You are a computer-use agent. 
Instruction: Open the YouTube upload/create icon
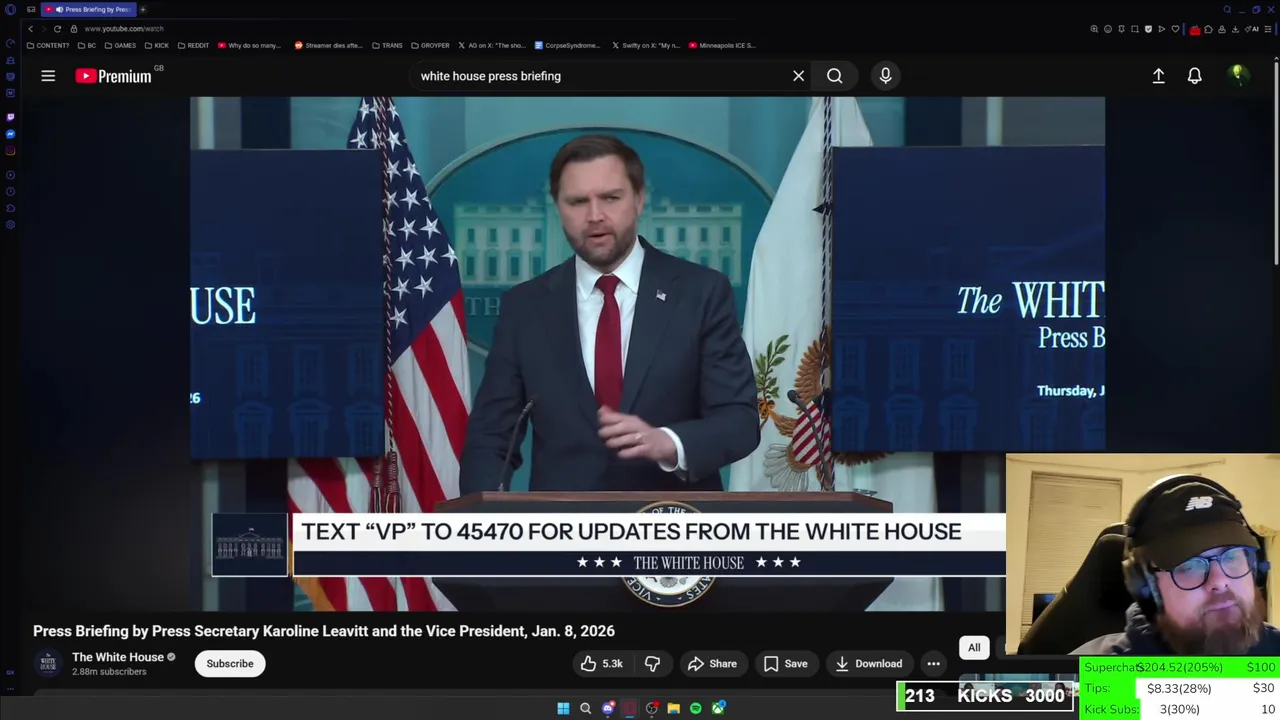[x=1158, y=76]
